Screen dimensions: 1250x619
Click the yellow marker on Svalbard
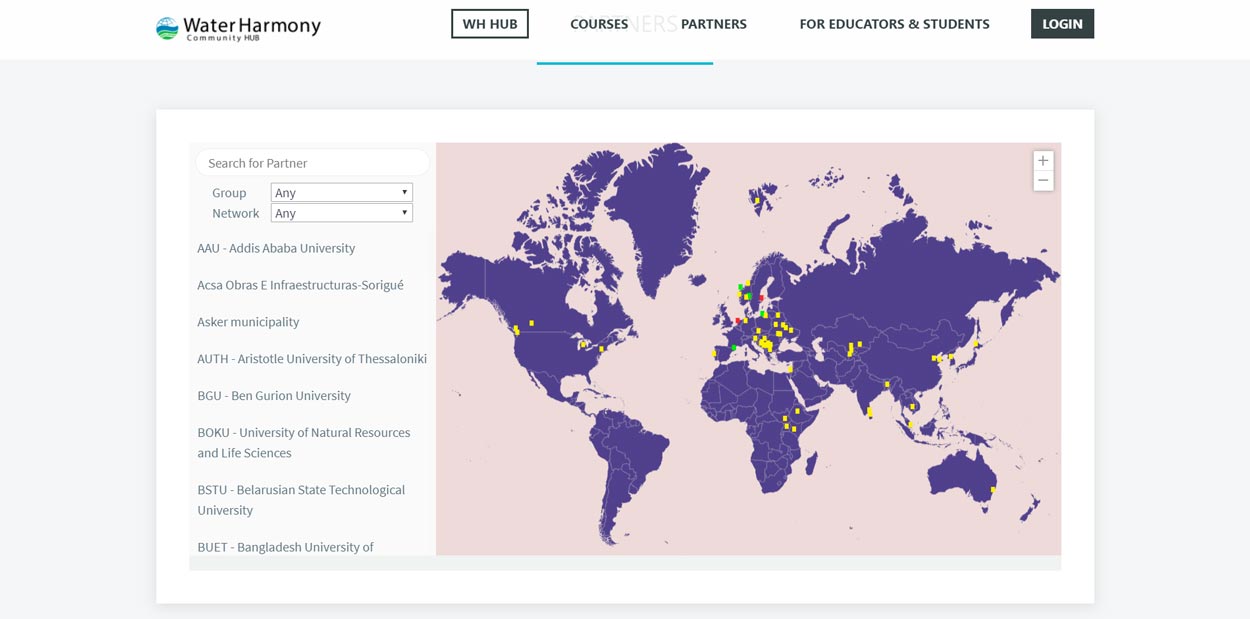(757, 200)
